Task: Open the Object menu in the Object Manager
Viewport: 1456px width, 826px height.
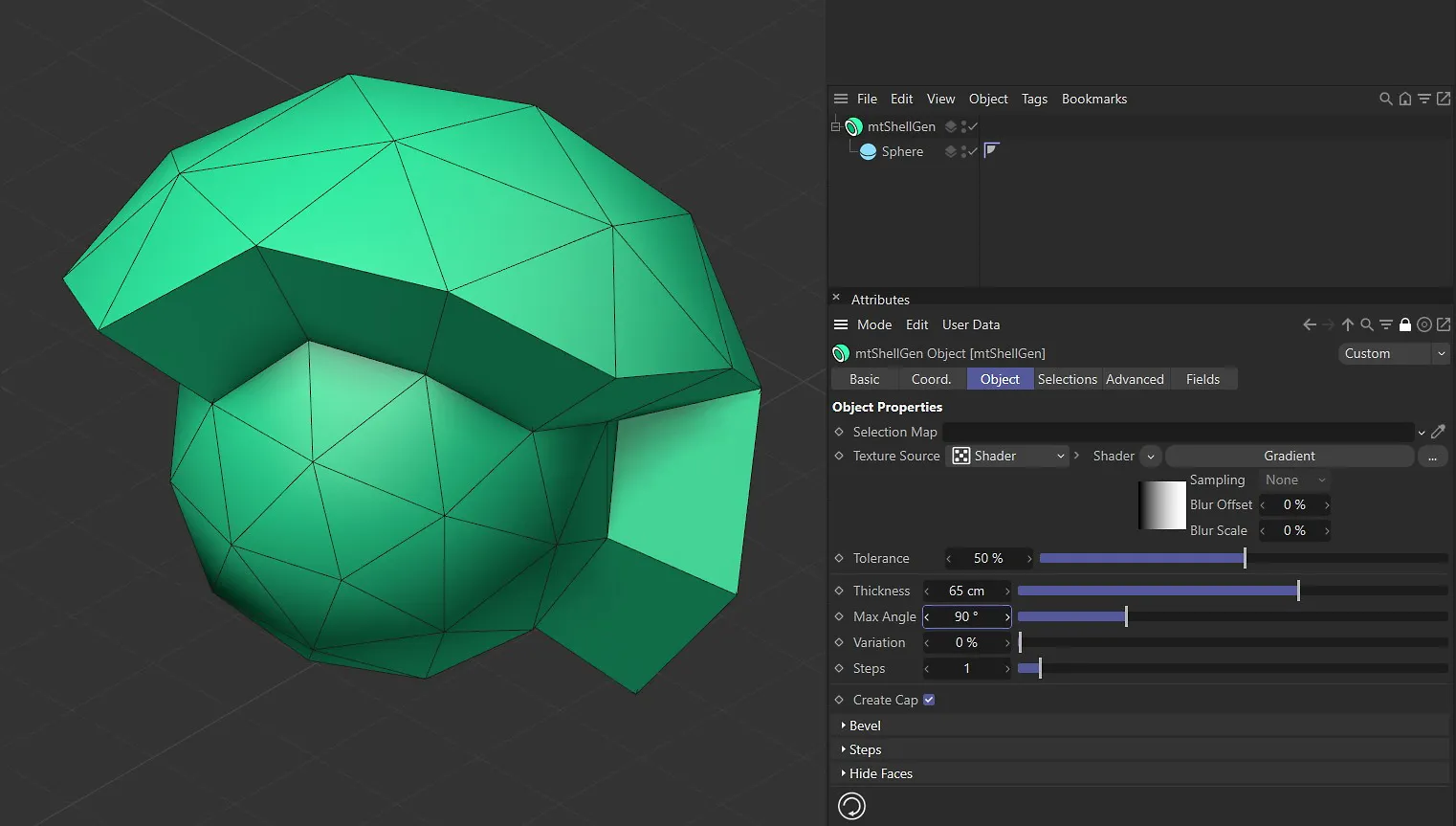Action: click(987, 99)
